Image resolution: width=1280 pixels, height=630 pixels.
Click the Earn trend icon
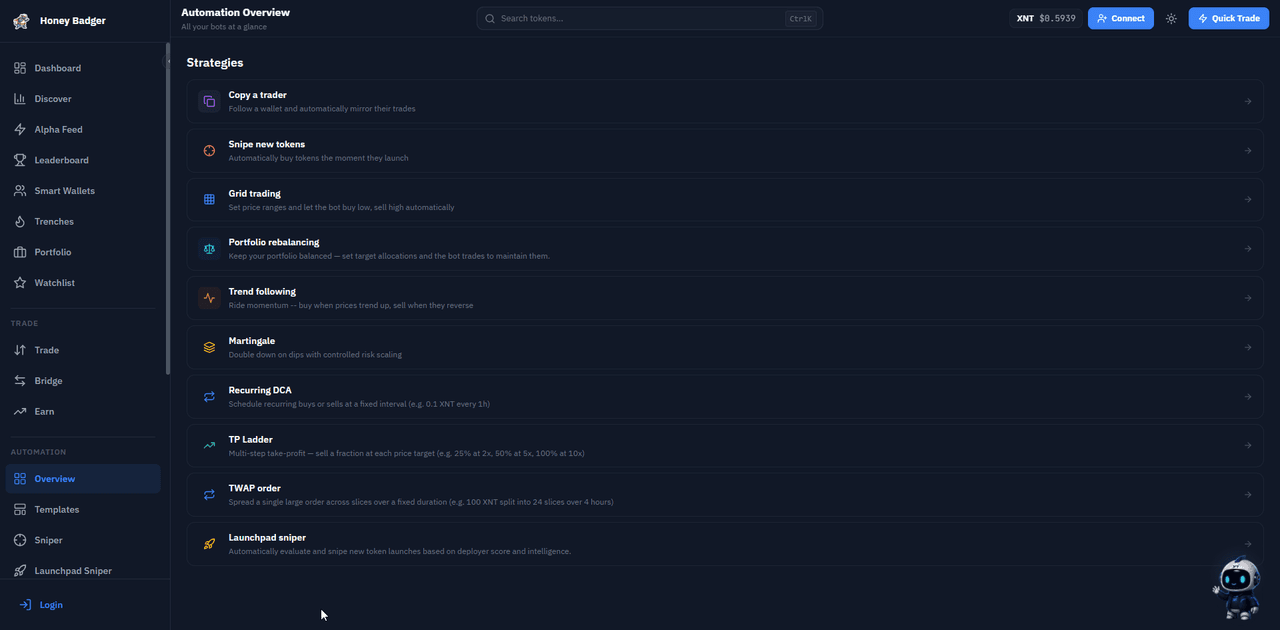click(x=20, y=412)
